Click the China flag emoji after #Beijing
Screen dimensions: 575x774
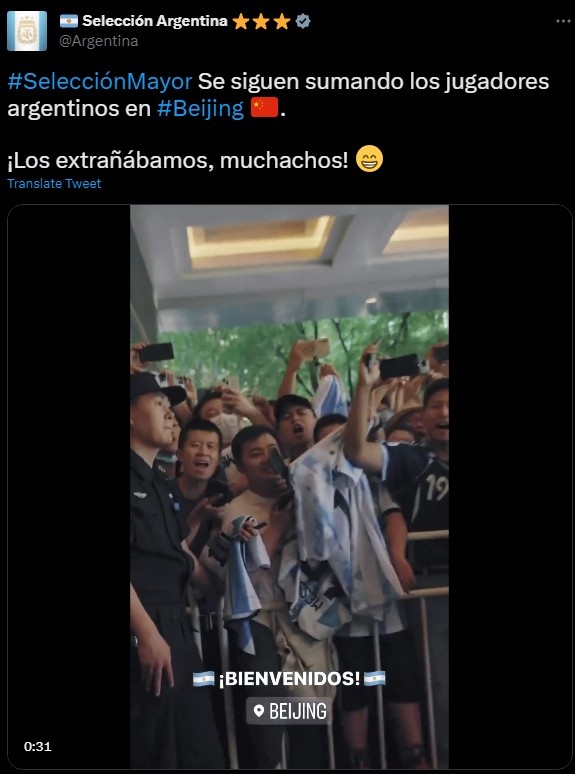[264, 108]
